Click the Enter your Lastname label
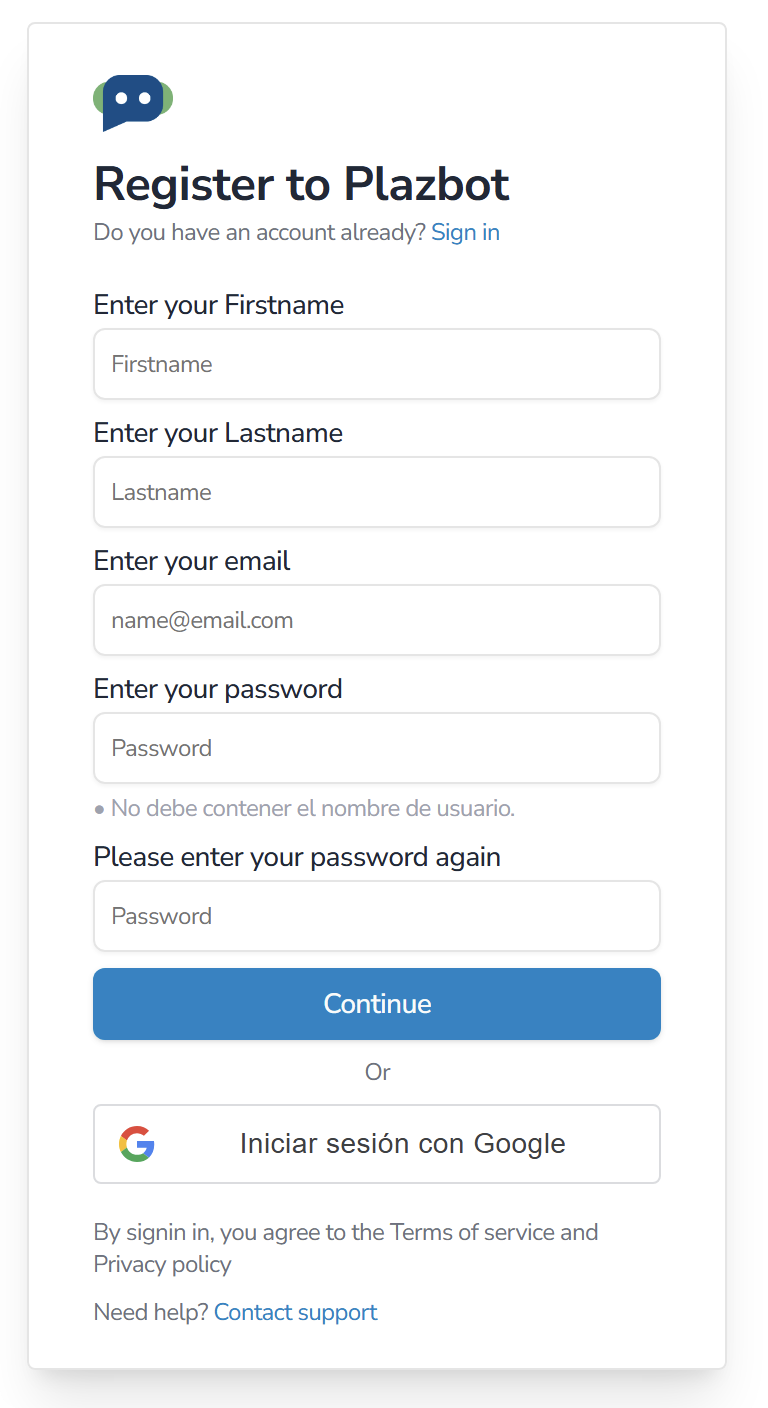Viewport: 768px width, 1408px height. click(218, 433)
